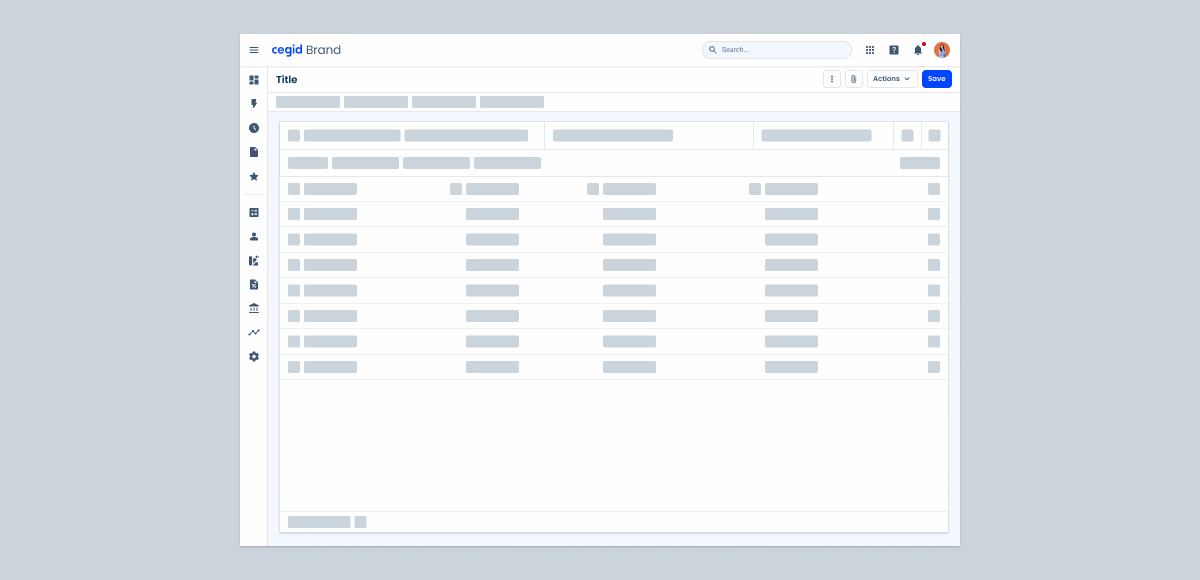Select the dashboard grid icon in sidebar
Viewport: 1200px width, 580px height.
coord(254,79)
